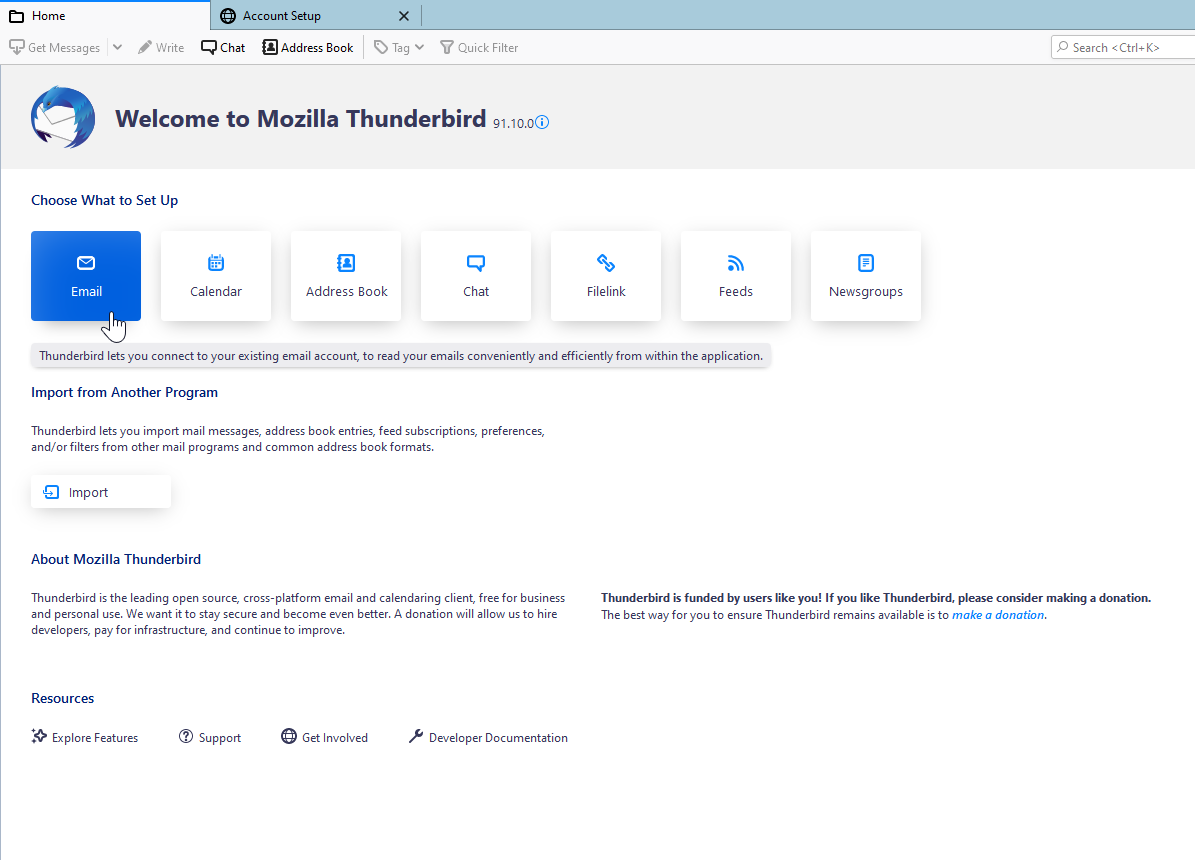
Task: Open the Newsgroups setup card
Action: coord(866,276)
